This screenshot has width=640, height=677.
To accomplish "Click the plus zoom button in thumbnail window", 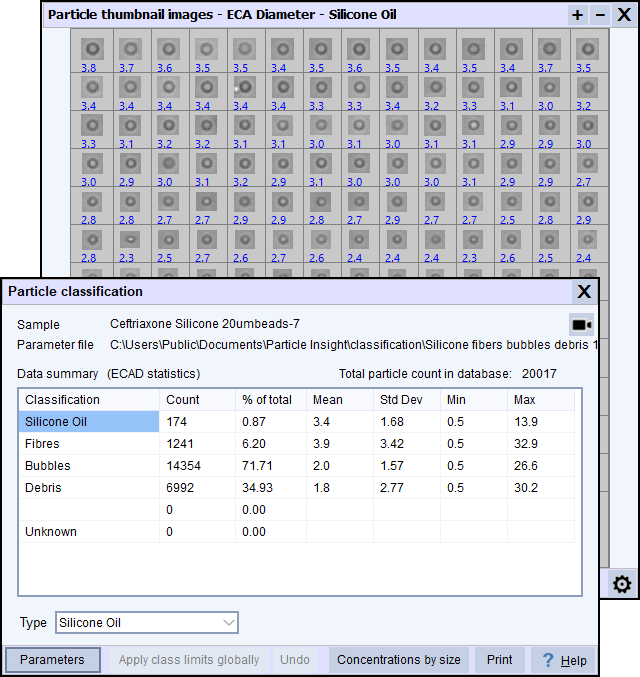I will click(577, 15).
